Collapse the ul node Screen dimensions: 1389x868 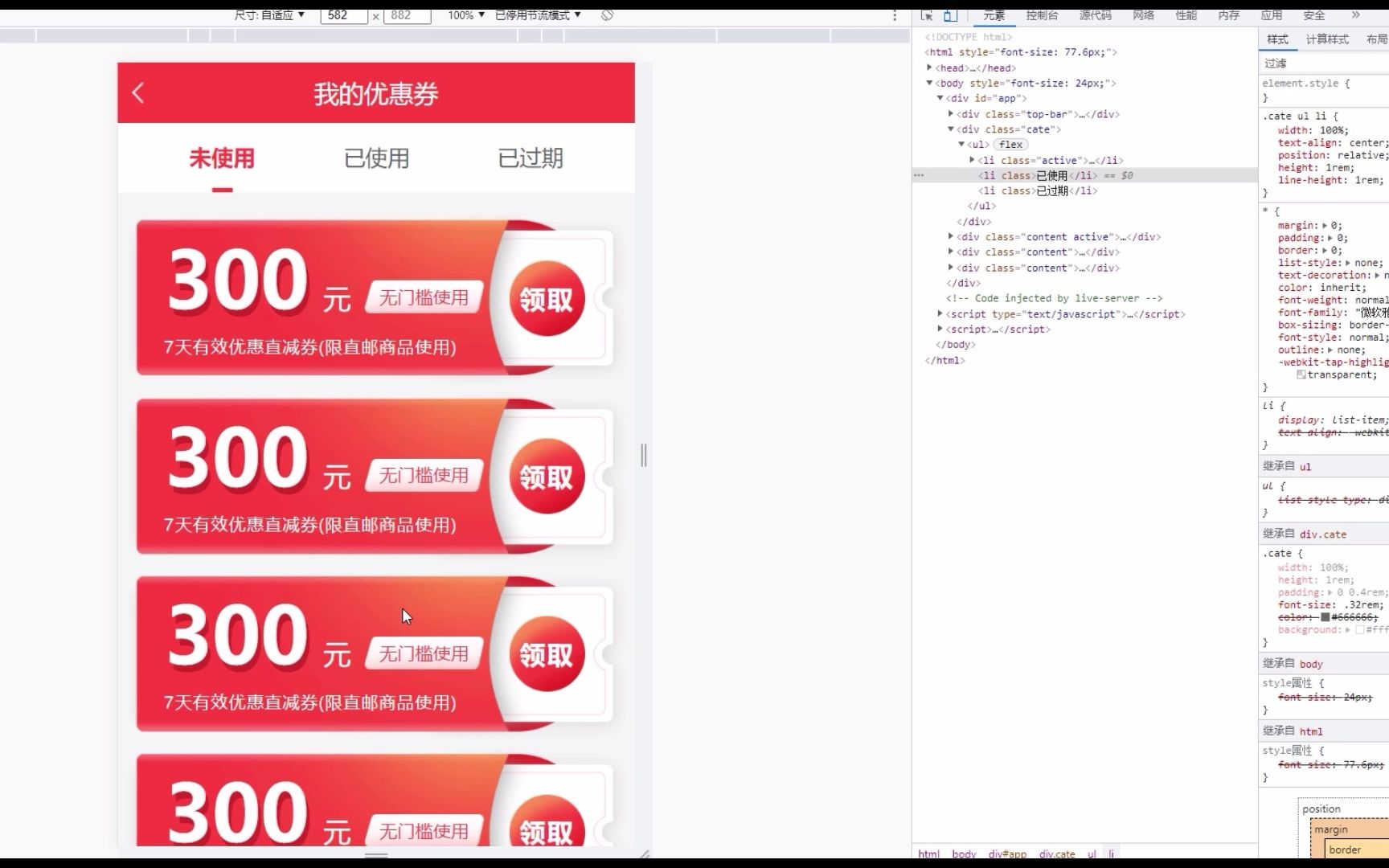pos(961,144)
